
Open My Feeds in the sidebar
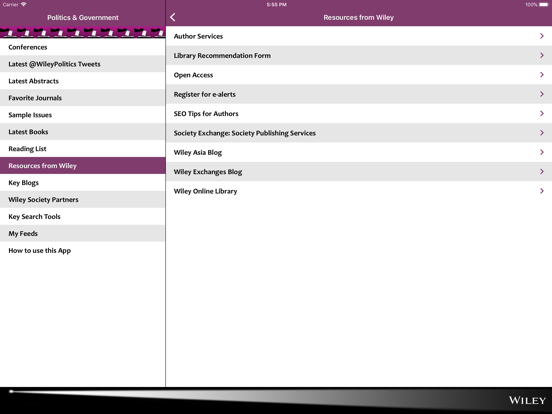pos(82,233)
